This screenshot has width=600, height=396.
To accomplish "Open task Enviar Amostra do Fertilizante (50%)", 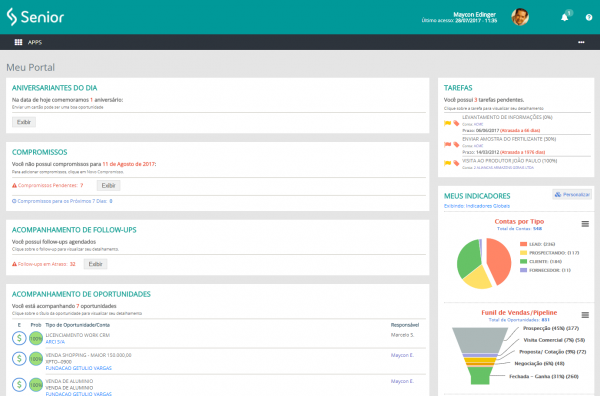I will (509, 139).
